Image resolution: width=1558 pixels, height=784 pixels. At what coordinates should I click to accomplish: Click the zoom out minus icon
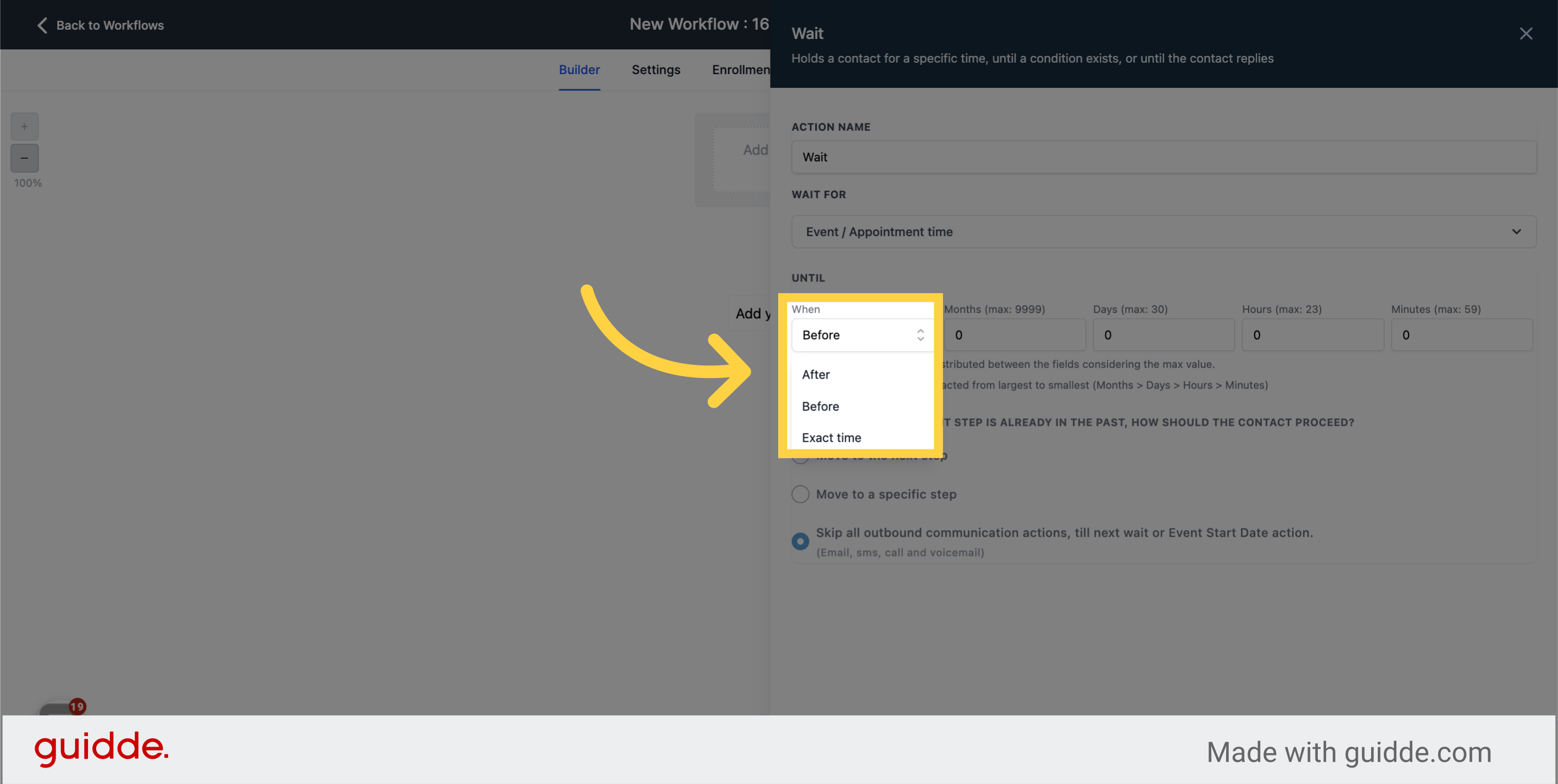point(24,158)
